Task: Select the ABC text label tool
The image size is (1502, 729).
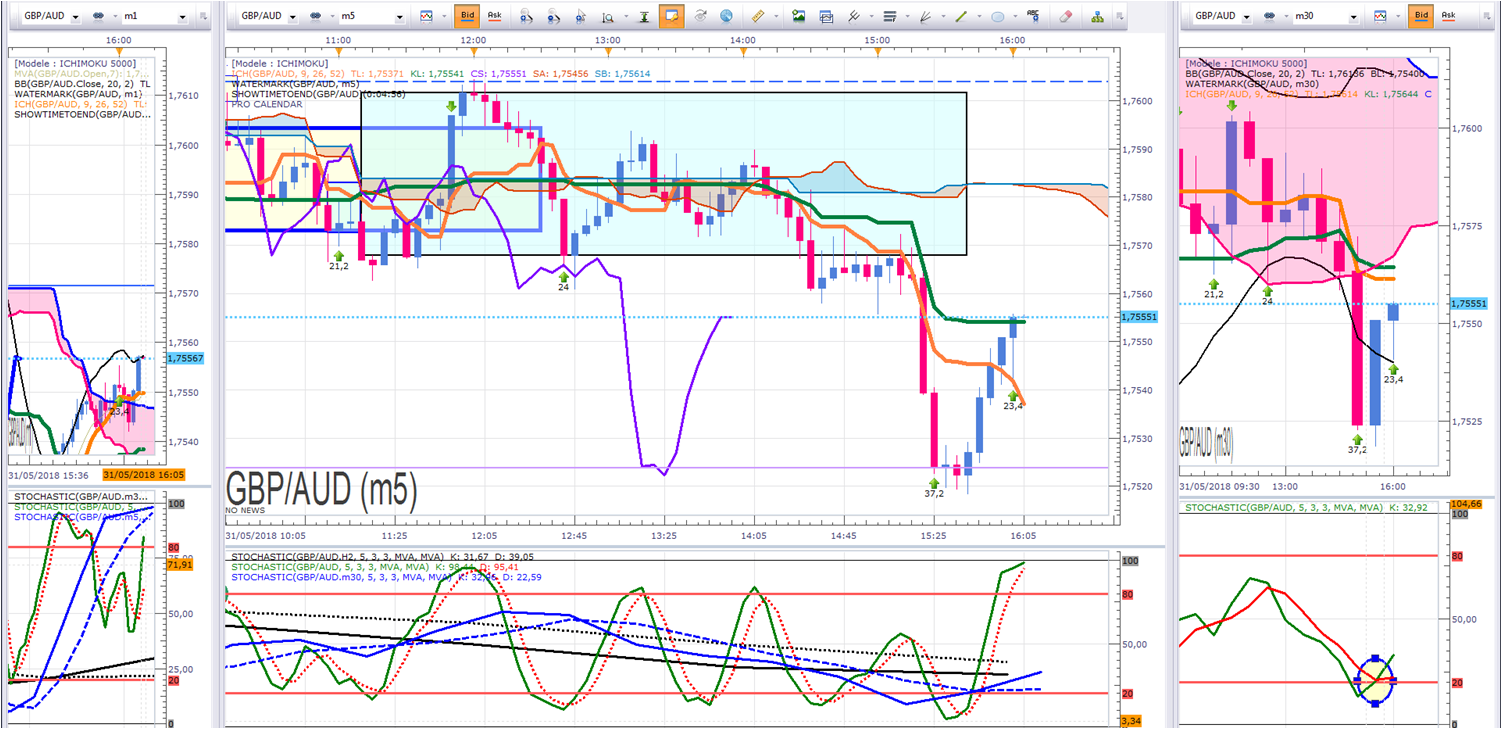Action: pyautogui.click(x=1036, y=16)
